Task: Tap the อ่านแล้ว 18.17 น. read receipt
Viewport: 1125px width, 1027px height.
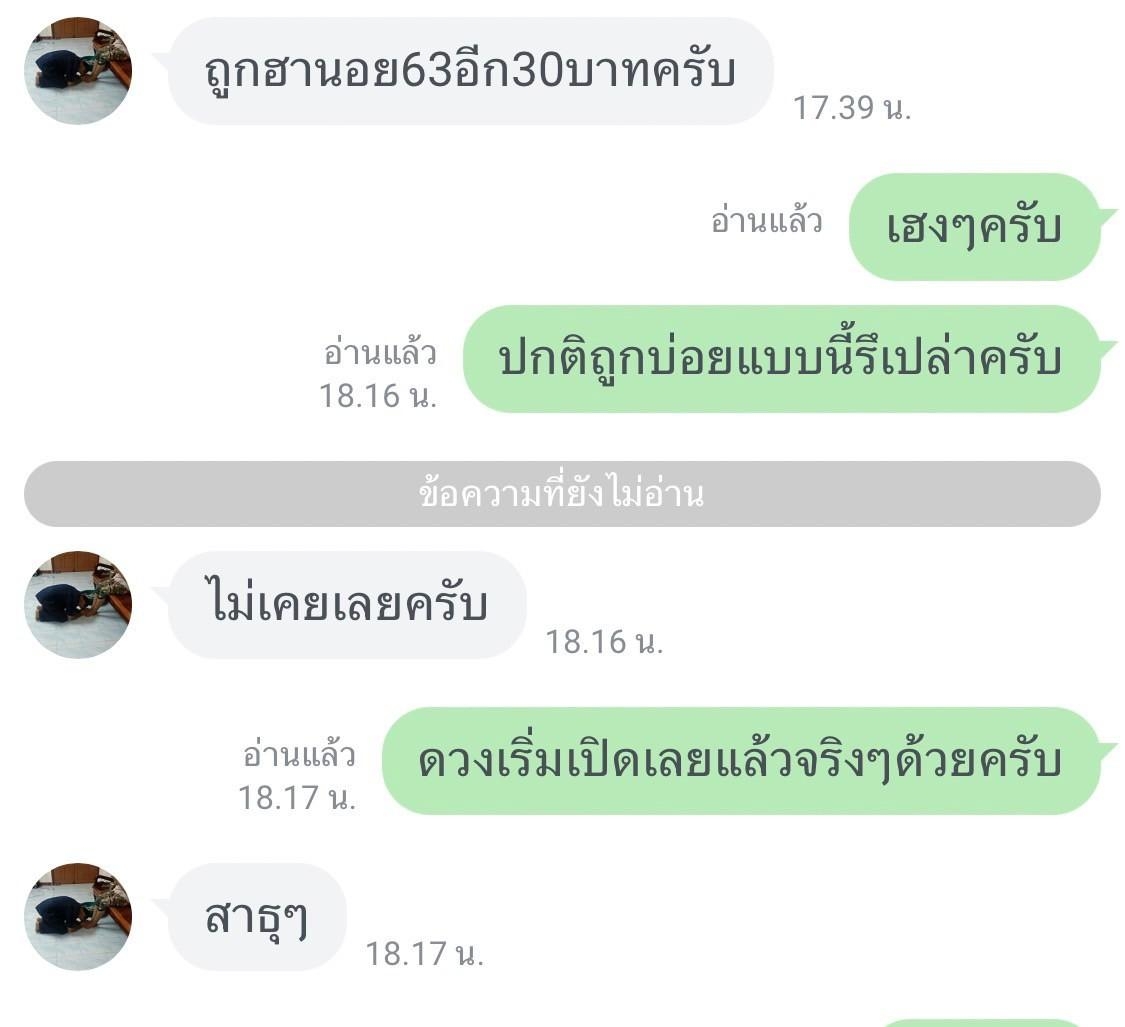Action: point(298,777)
